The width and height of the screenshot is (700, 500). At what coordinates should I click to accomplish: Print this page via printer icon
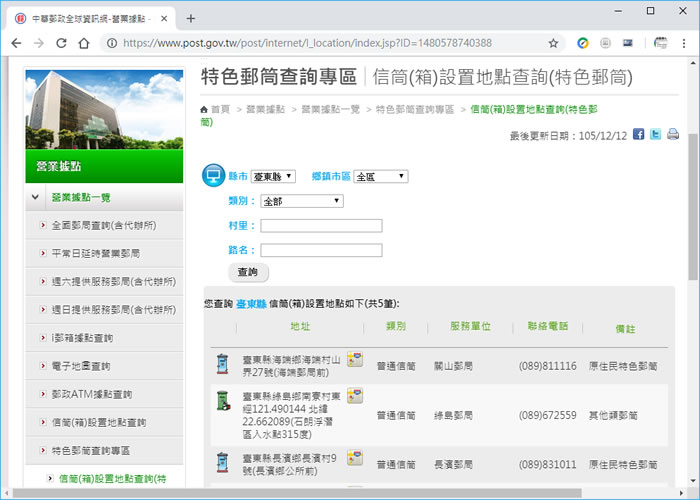click(x=673, y=134)
